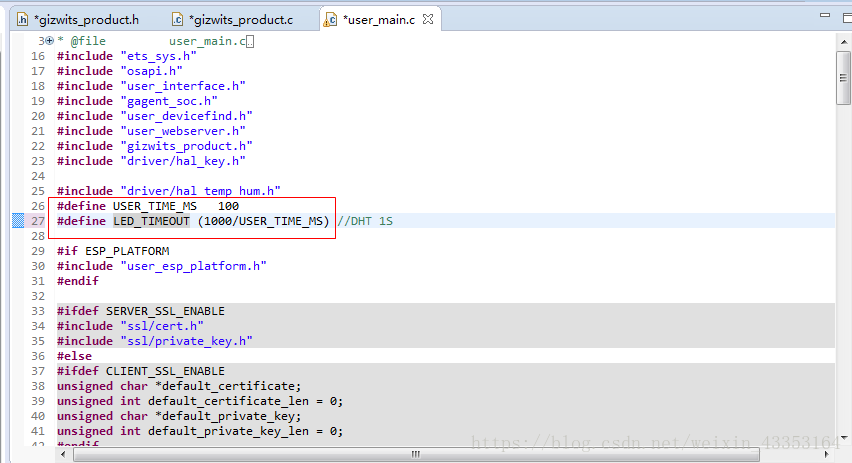
Task: Click the warning C file icon on user_main.c tab
Action: 330,20
